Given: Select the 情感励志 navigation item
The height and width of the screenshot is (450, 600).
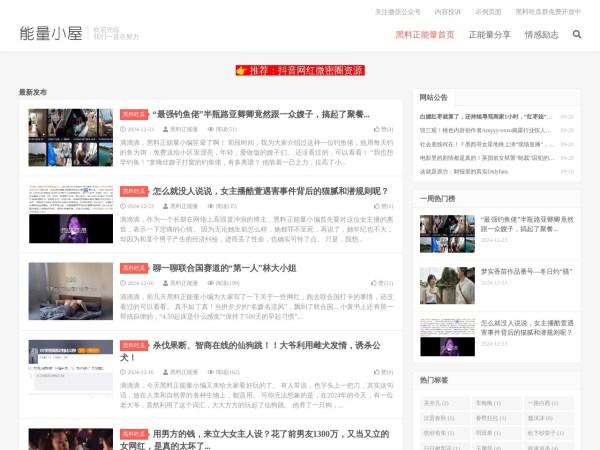Looking at the screenshot, I should (x=541, y=34).
